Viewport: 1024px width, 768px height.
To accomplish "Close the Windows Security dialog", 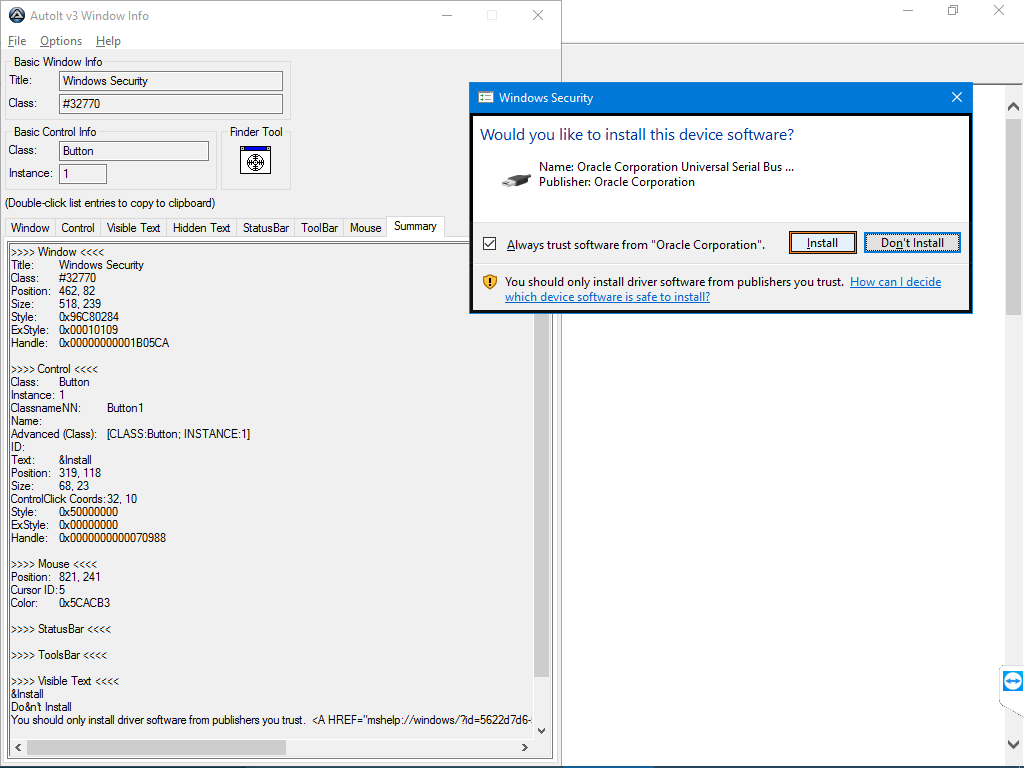I will coord(957,97).
